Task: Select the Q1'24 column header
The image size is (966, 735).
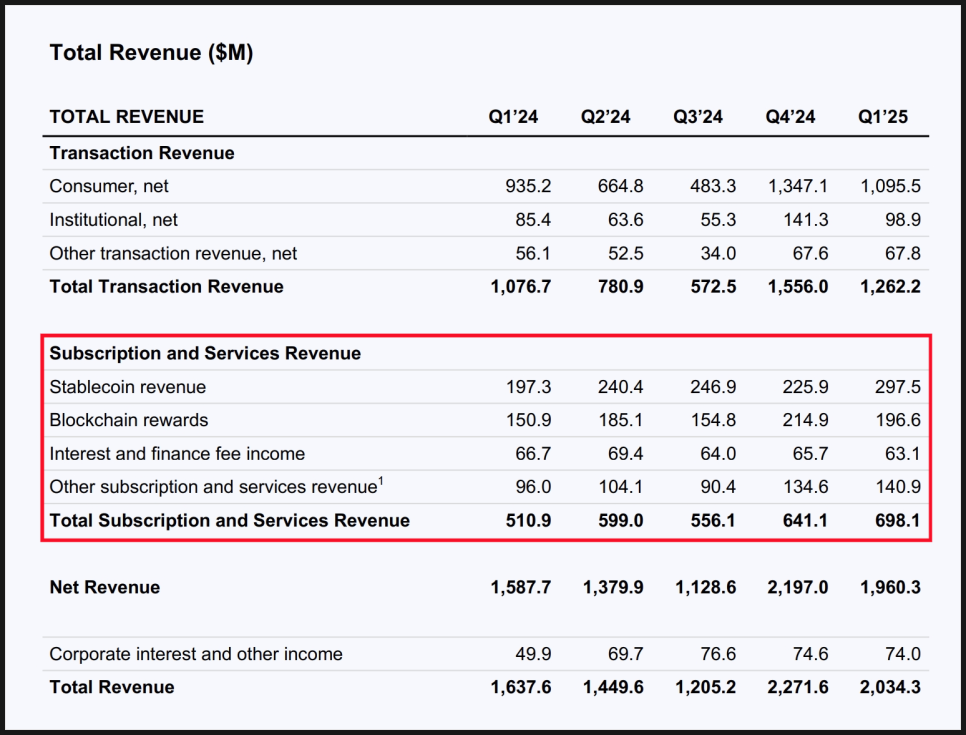Action: (513, 117)
